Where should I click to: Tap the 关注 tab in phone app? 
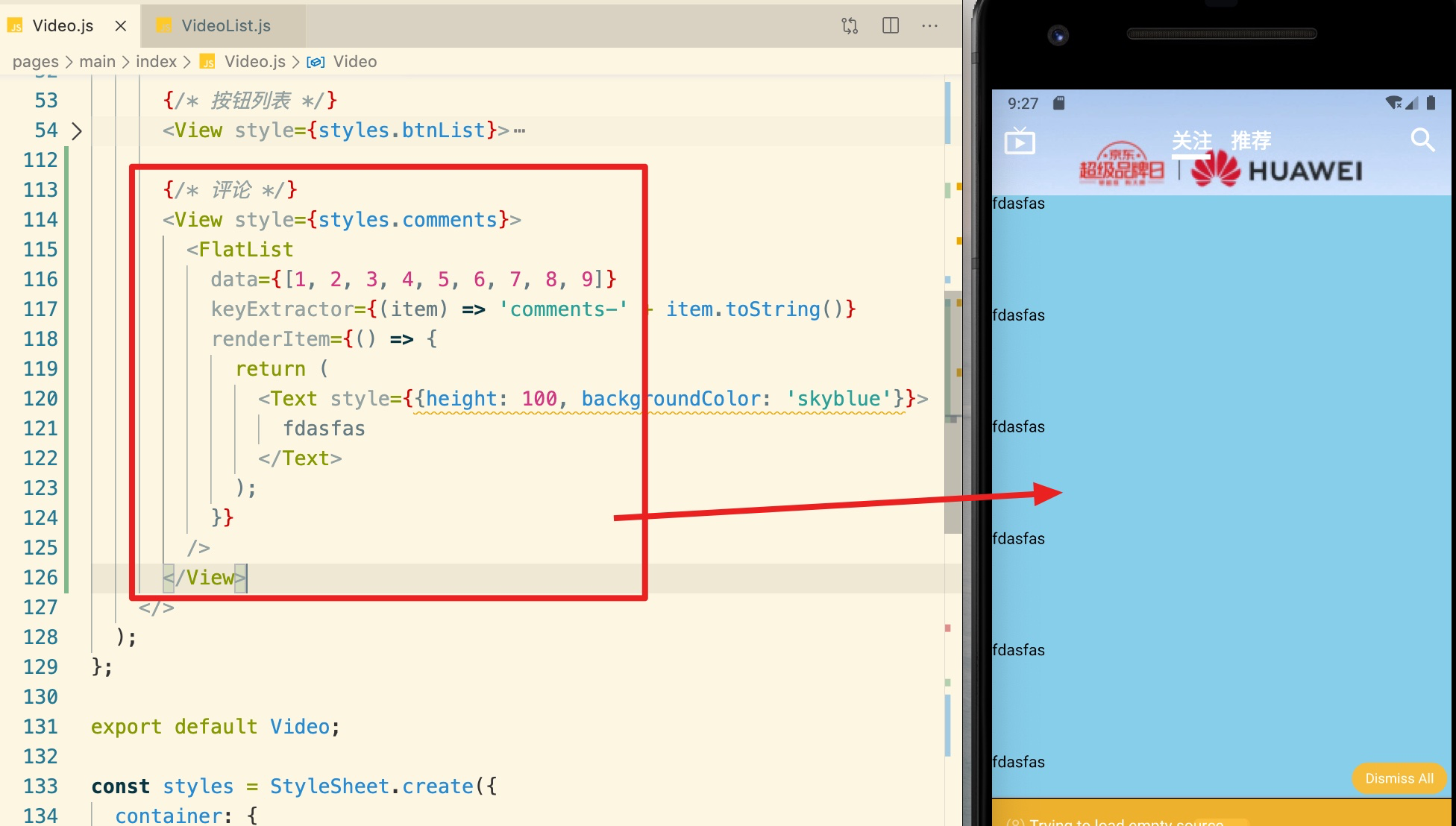1191,140
